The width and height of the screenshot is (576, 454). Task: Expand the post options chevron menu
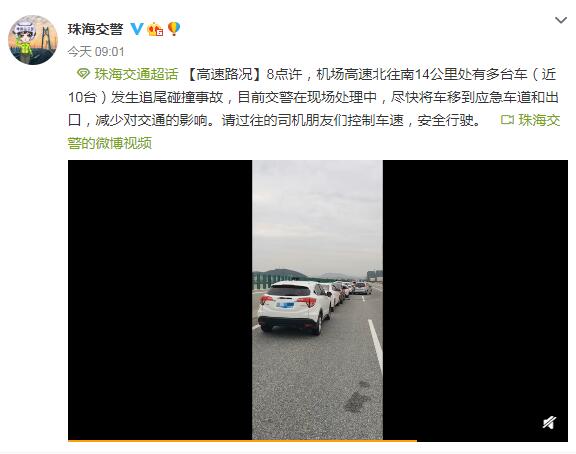click(x=561, y=20)
